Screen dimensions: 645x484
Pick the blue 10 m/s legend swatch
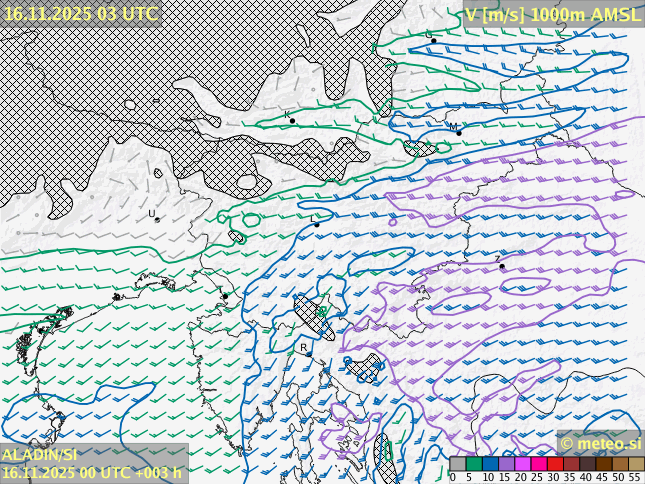[x=490, y=464]
